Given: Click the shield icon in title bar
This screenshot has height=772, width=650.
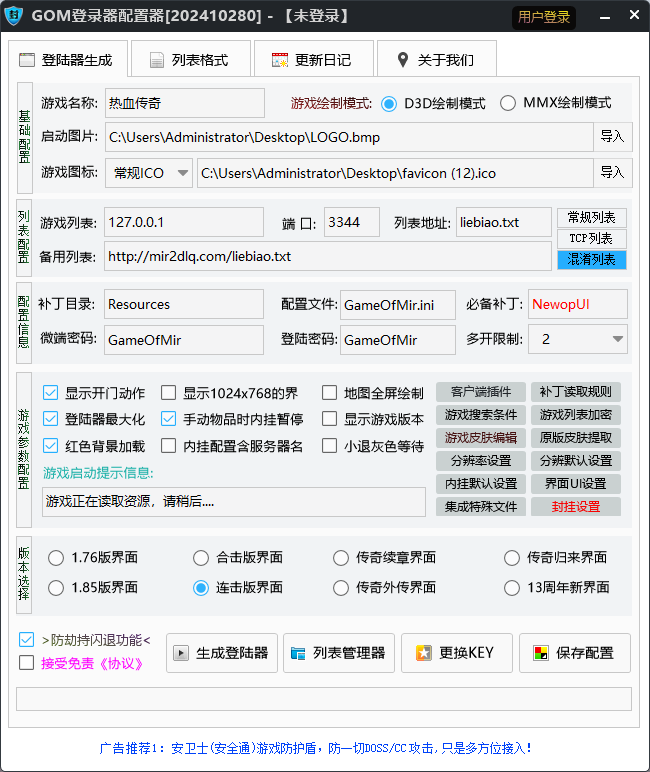Looking at the screenshot, I should click(15, 16).
